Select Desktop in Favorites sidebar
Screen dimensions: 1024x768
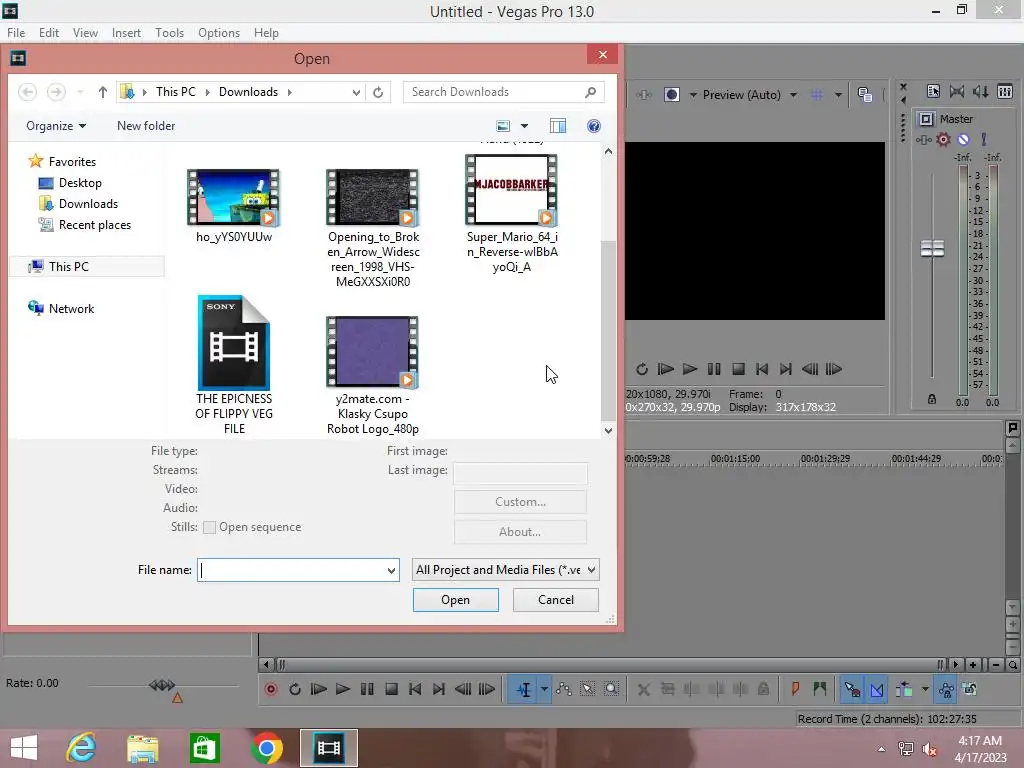(x=80, y=183)
